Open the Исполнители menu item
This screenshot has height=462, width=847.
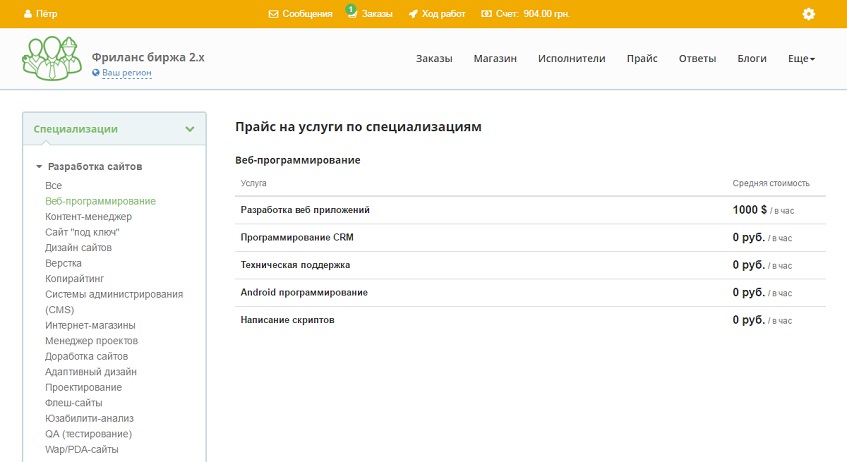click(572, 58)
